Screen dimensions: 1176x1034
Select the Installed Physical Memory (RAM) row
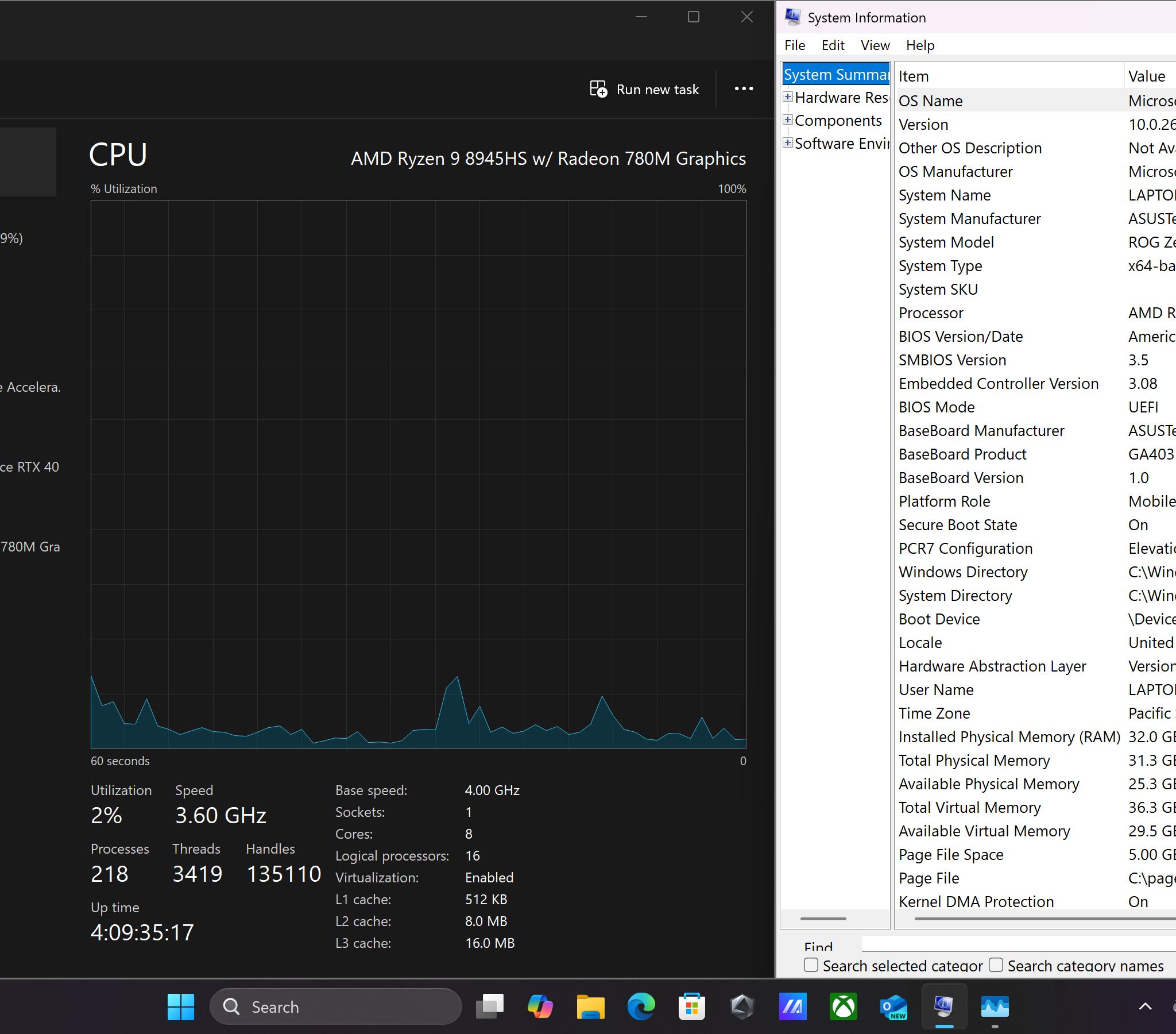coord(1036,736)
